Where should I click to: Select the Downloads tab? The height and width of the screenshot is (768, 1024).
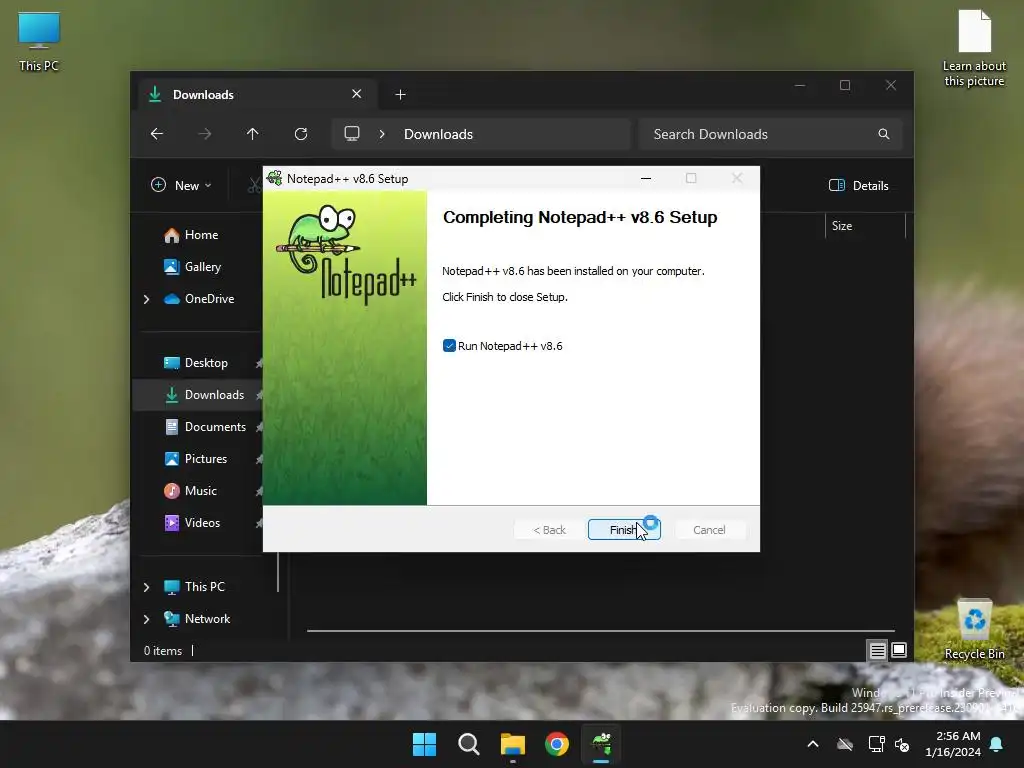pyautogui.click(x=257, y=95)
